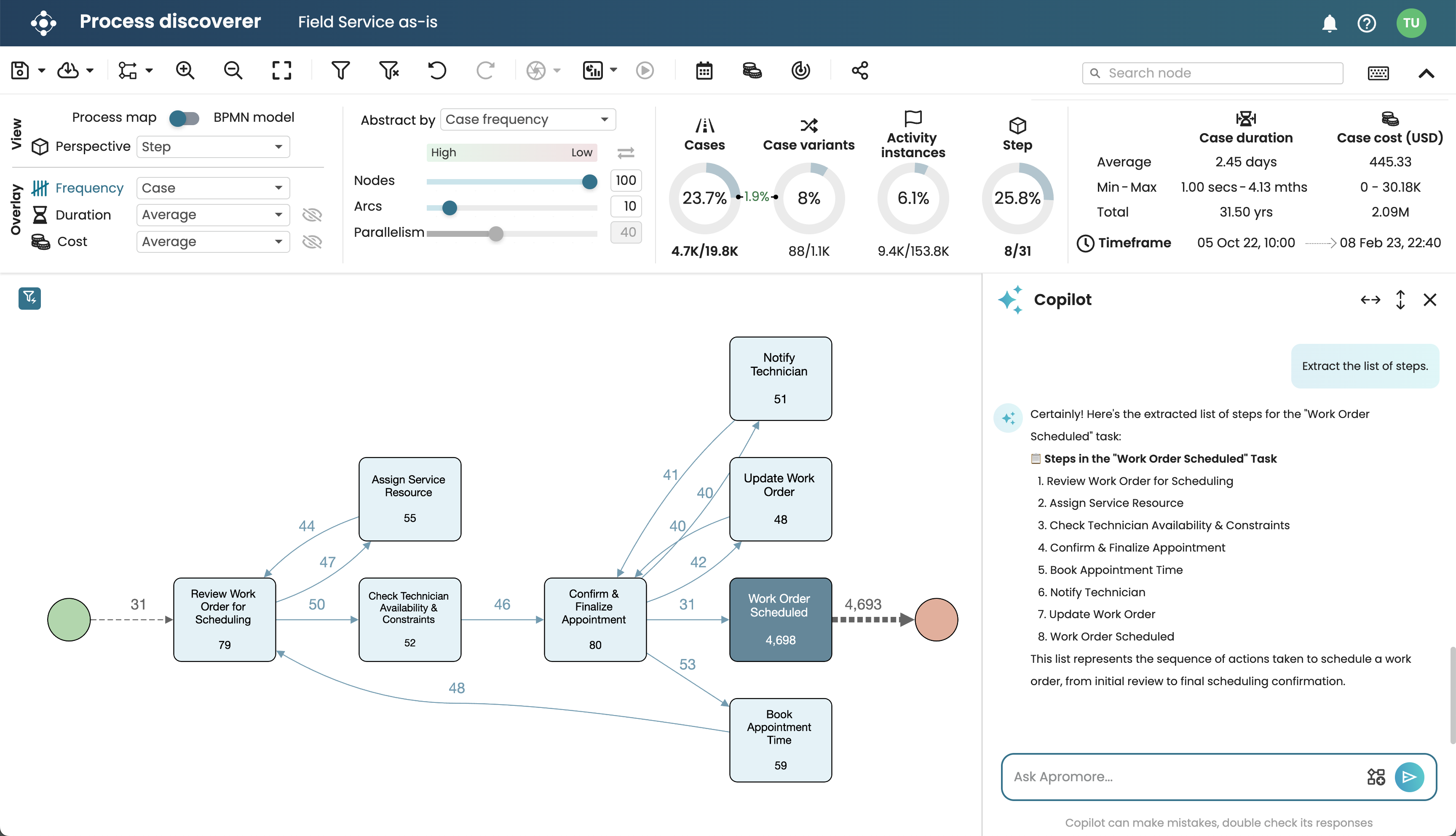Click the chart dashboard icon in toolbar
This screenshot has height=836, width=1456.
coord(593,71)
